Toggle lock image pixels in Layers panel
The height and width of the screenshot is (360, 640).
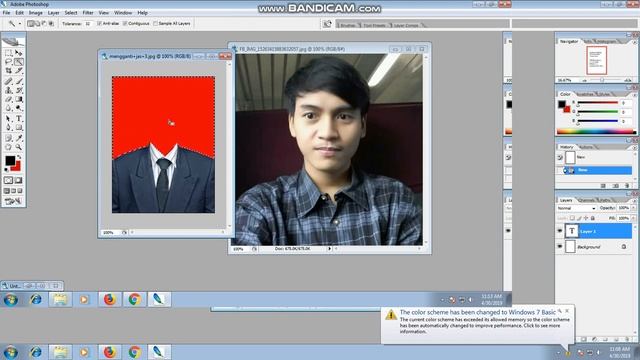[579, 218]
